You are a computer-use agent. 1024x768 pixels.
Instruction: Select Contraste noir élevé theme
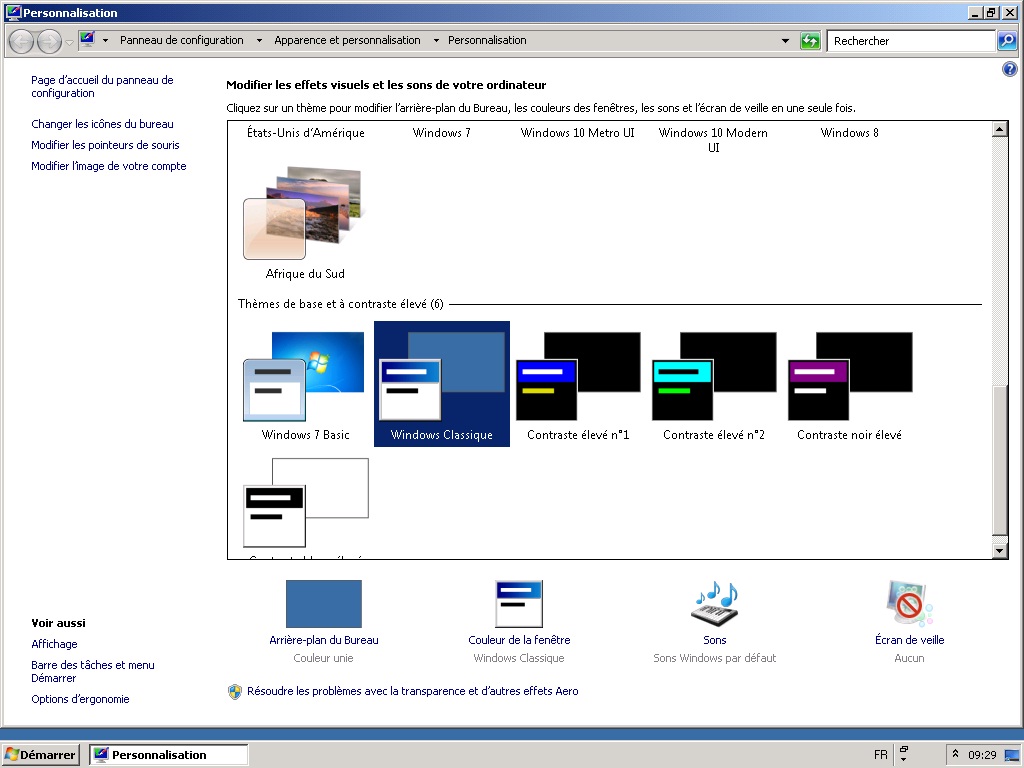click(850, 384)
